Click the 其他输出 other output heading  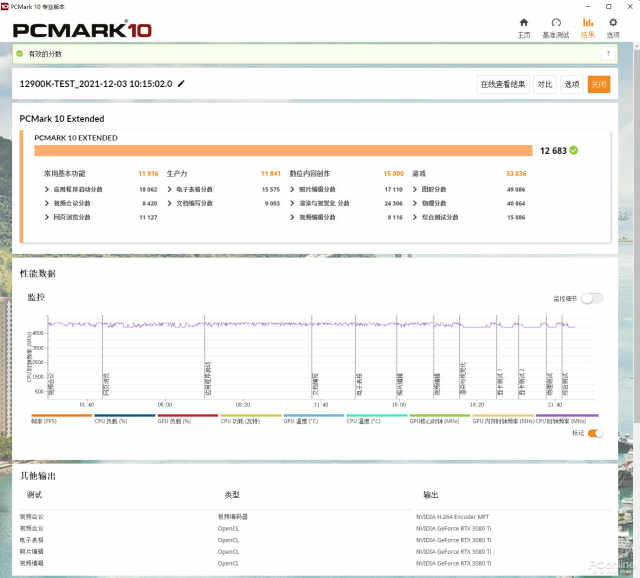click(38, 476)
